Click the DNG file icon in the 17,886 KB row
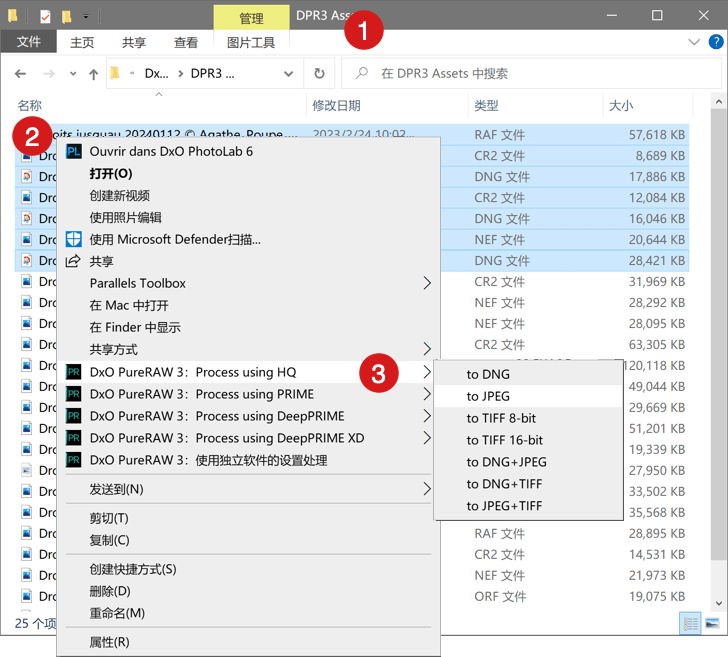This screenshot has height=657, width=728. click(27, 176)
